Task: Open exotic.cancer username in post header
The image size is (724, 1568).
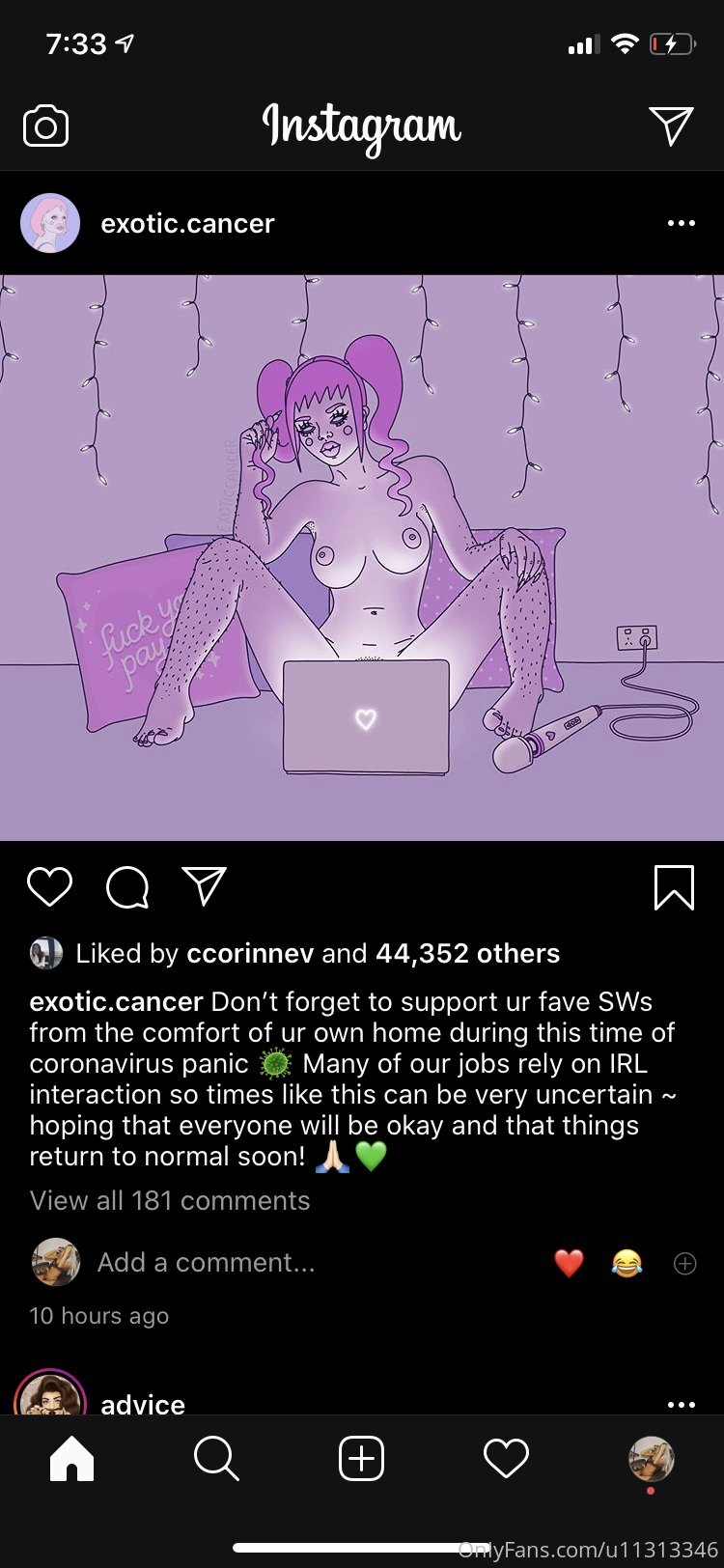Action: 187,223
